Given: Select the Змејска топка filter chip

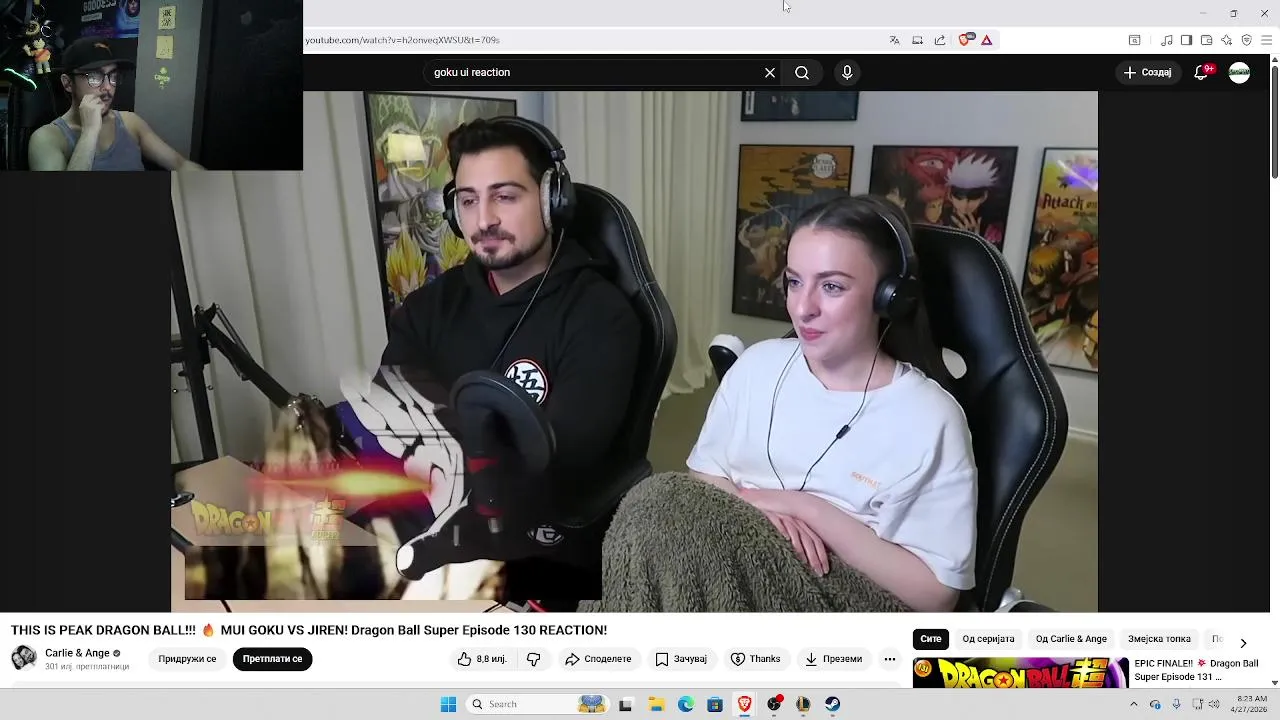Looking at the screenshot, I should click(x=1159, y=639).
